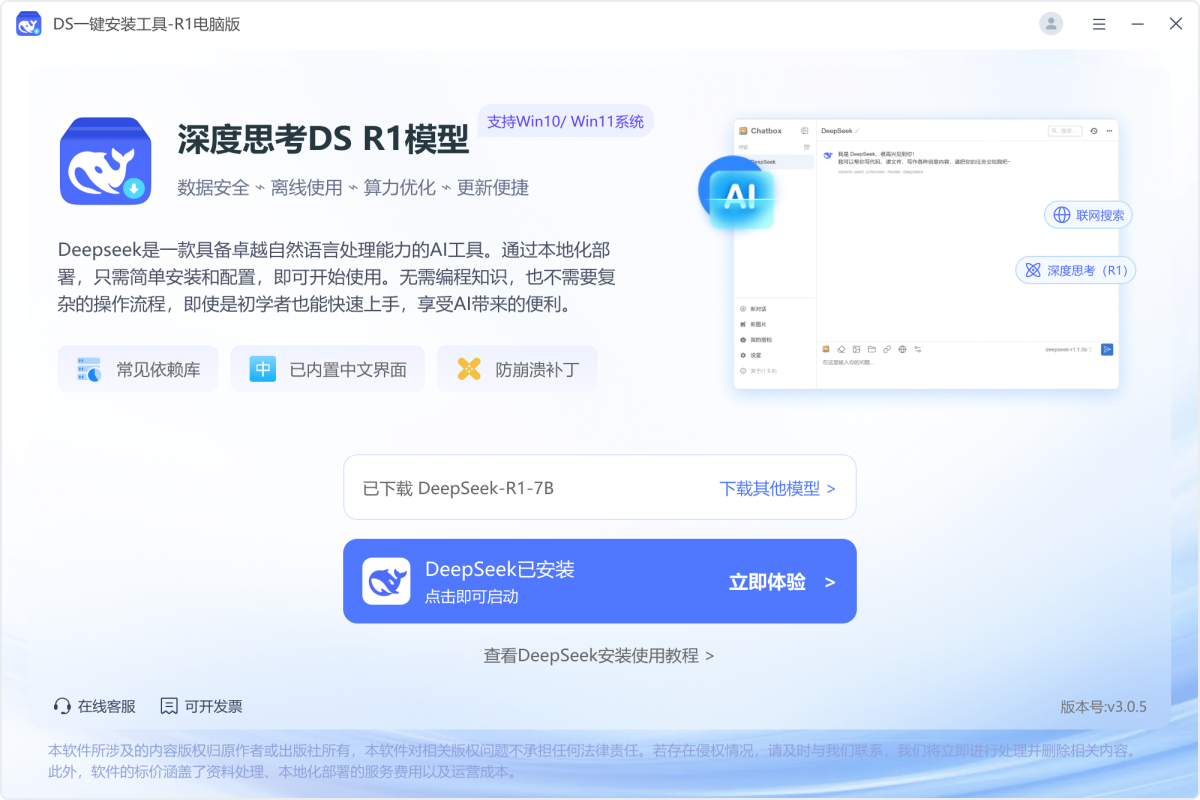Open the 下载其他模型 link
This screenshot has width=1200, height=800.
point(777,488)
